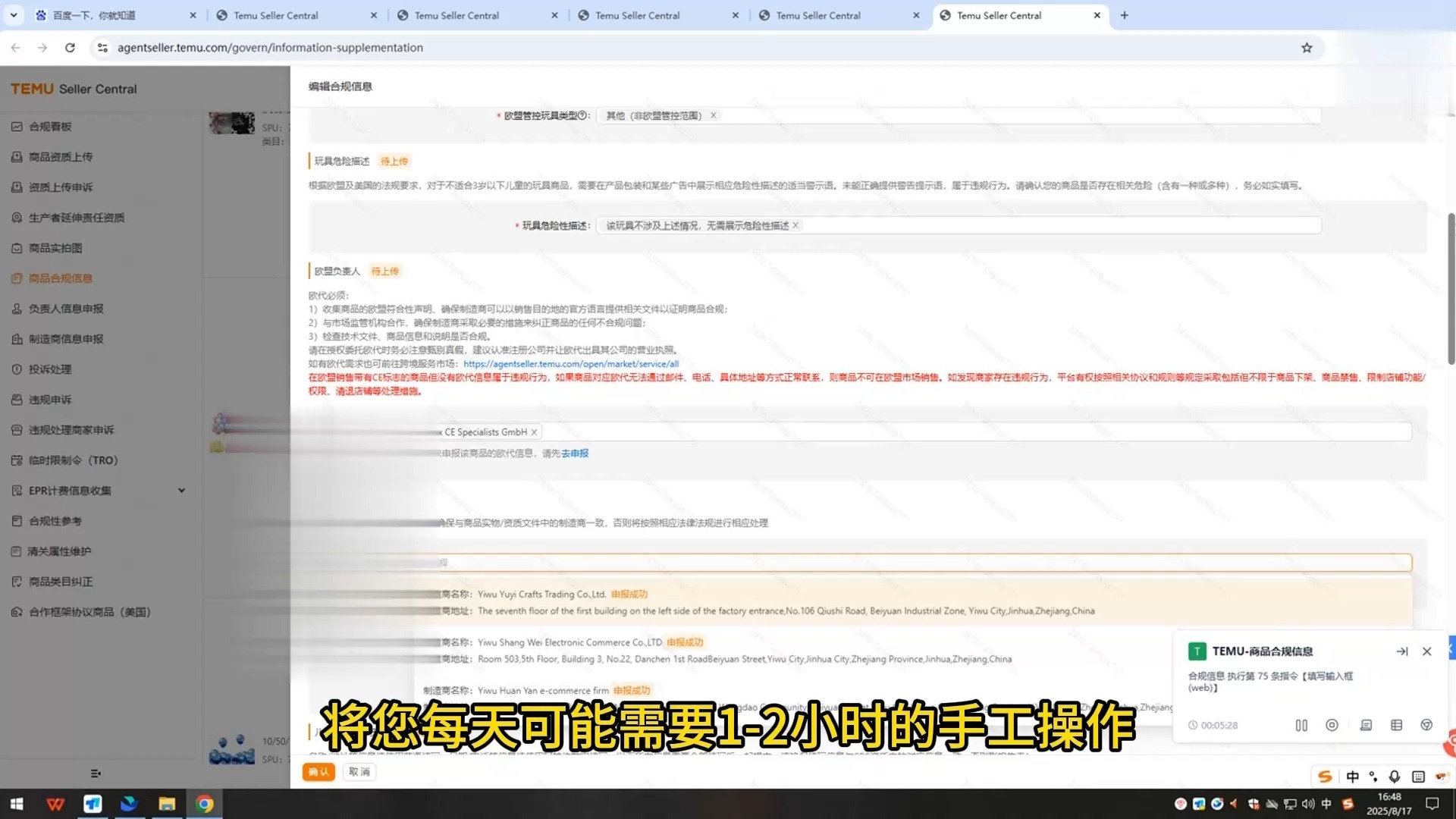Pause the running 合规信息 automation task
1456x819 pixels.
coord(1301,725)
